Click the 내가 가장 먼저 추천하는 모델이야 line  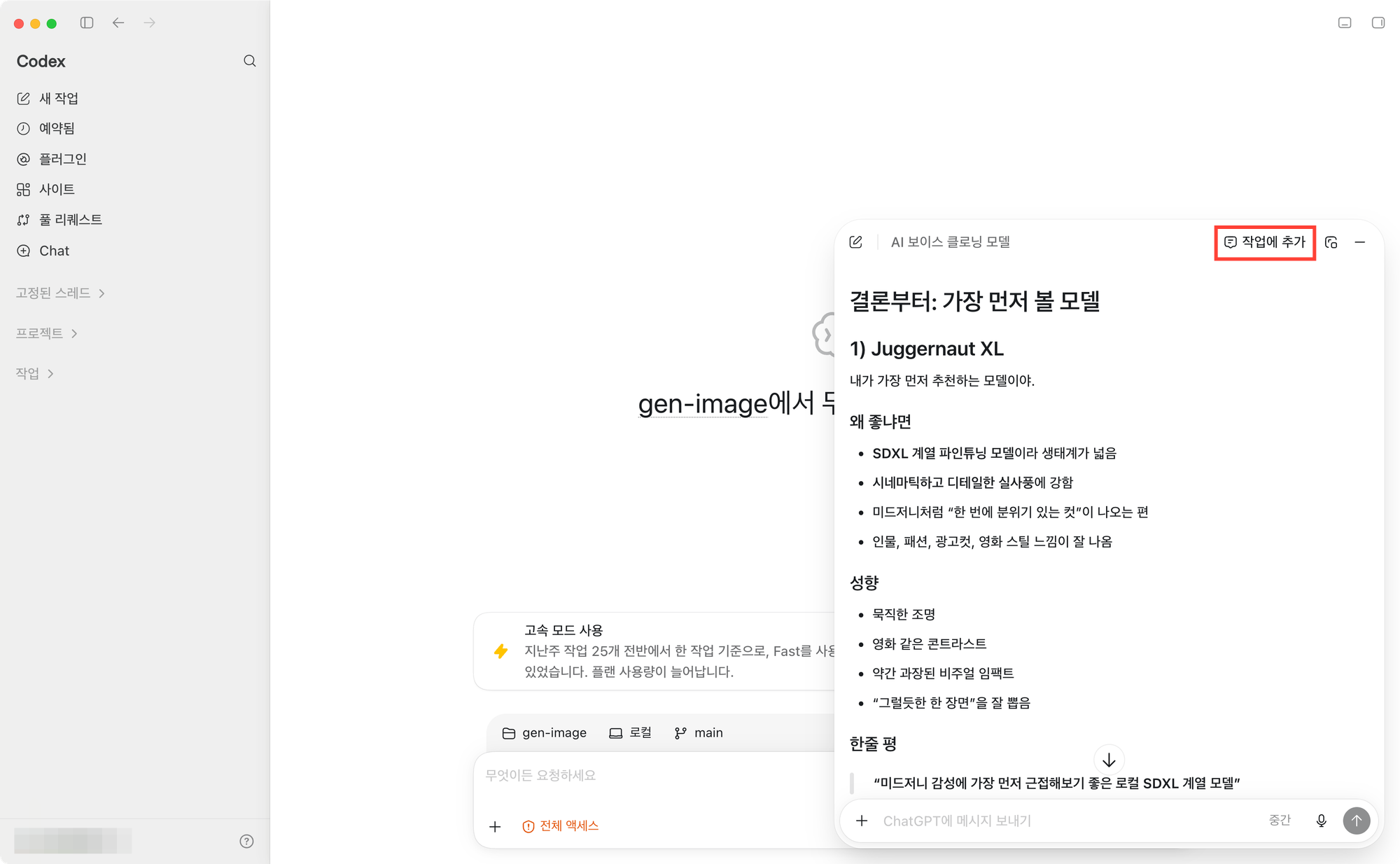942,381
